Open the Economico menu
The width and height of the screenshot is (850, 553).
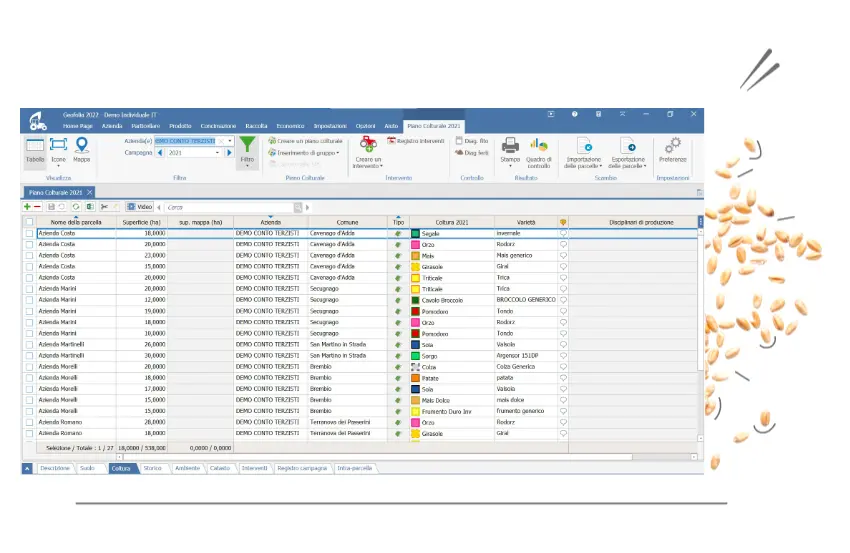tap(290, 126)
